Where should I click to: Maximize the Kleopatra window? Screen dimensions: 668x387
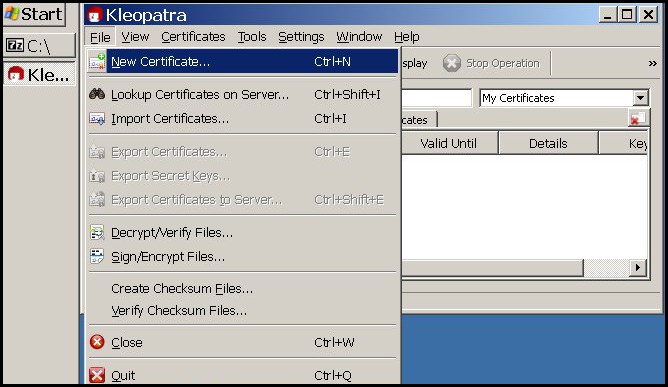pos(627,15)
